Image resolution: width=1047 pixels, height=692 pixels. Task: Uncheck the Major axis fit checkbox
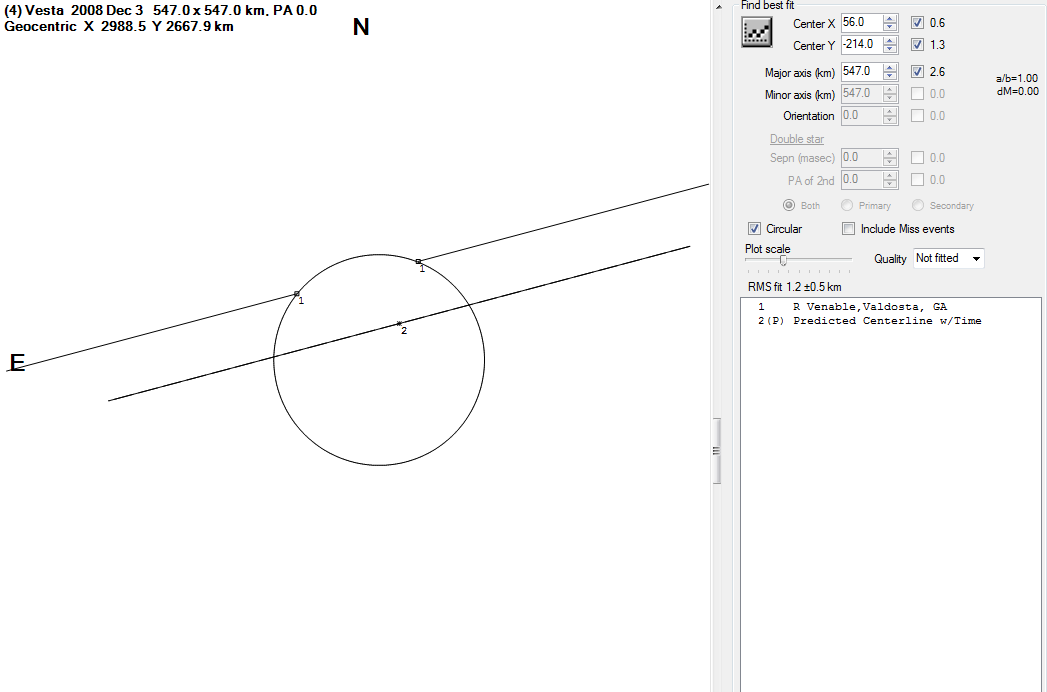[917, 71]
